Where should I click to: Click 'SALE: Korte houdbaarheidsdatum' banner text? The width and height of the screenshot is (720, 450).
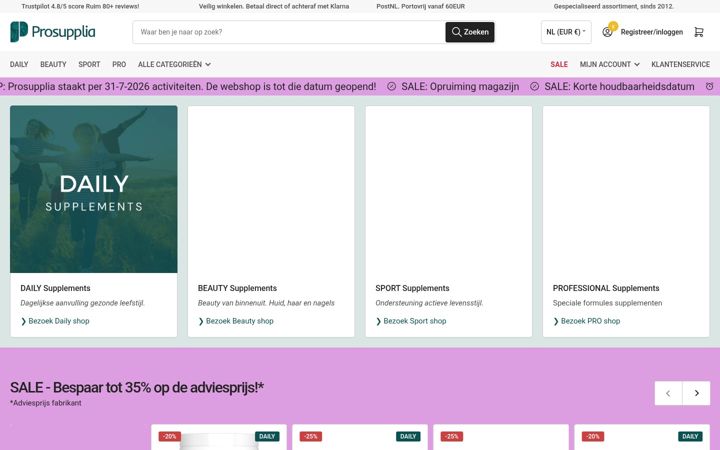pos(619,86)
